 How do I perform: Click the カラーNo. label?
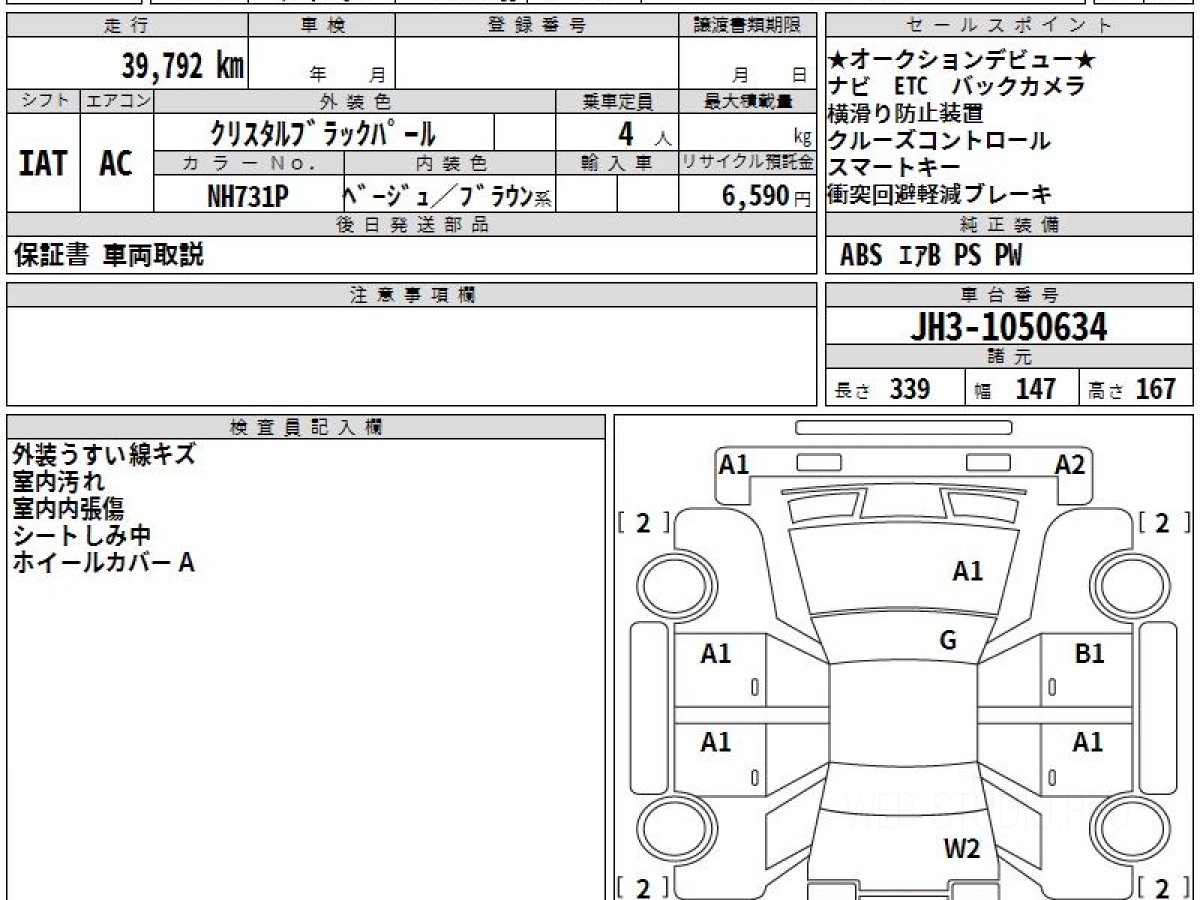[249, 163]
